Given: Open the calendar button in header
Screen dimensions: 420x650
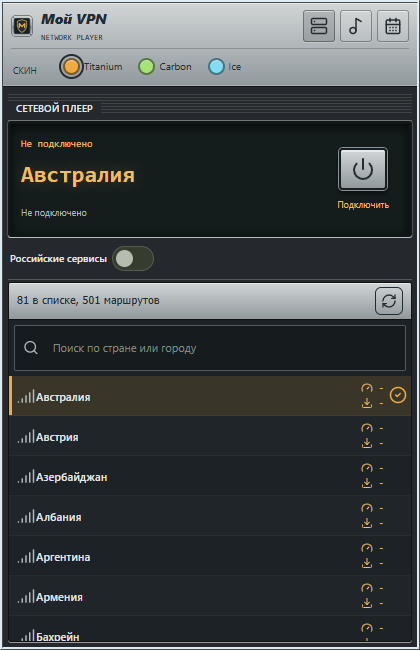Looking at the screenshot, I should pyautogui.click(x=393, y=26).
